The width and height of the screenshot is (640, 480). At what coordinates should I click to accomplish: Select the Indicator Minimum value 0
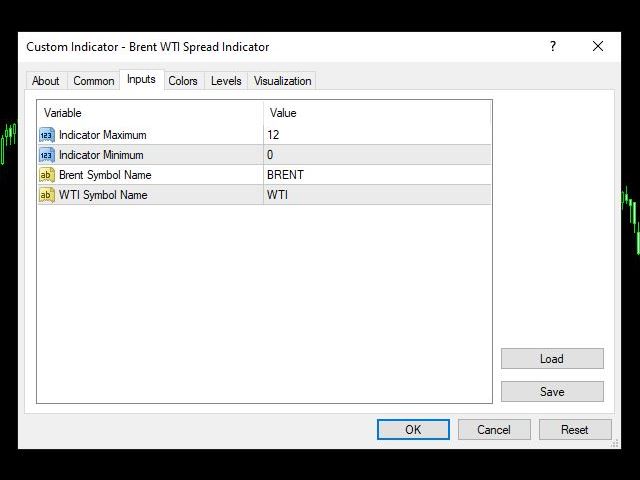click(x=377, y=155)
